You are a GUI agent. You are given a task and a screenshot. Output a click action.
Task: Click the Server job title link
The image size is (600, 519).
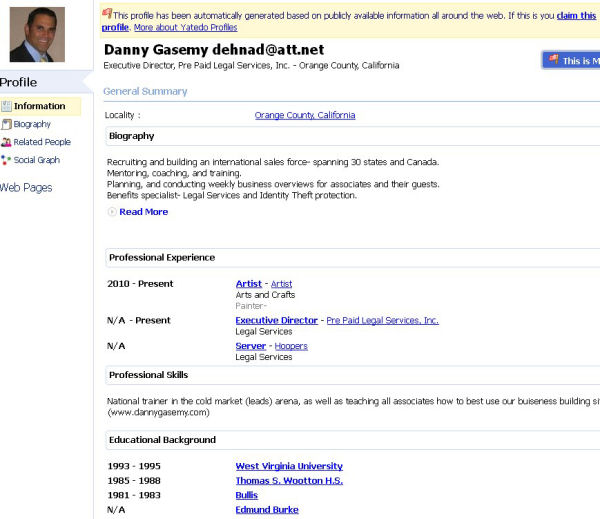tap(251, 346)
